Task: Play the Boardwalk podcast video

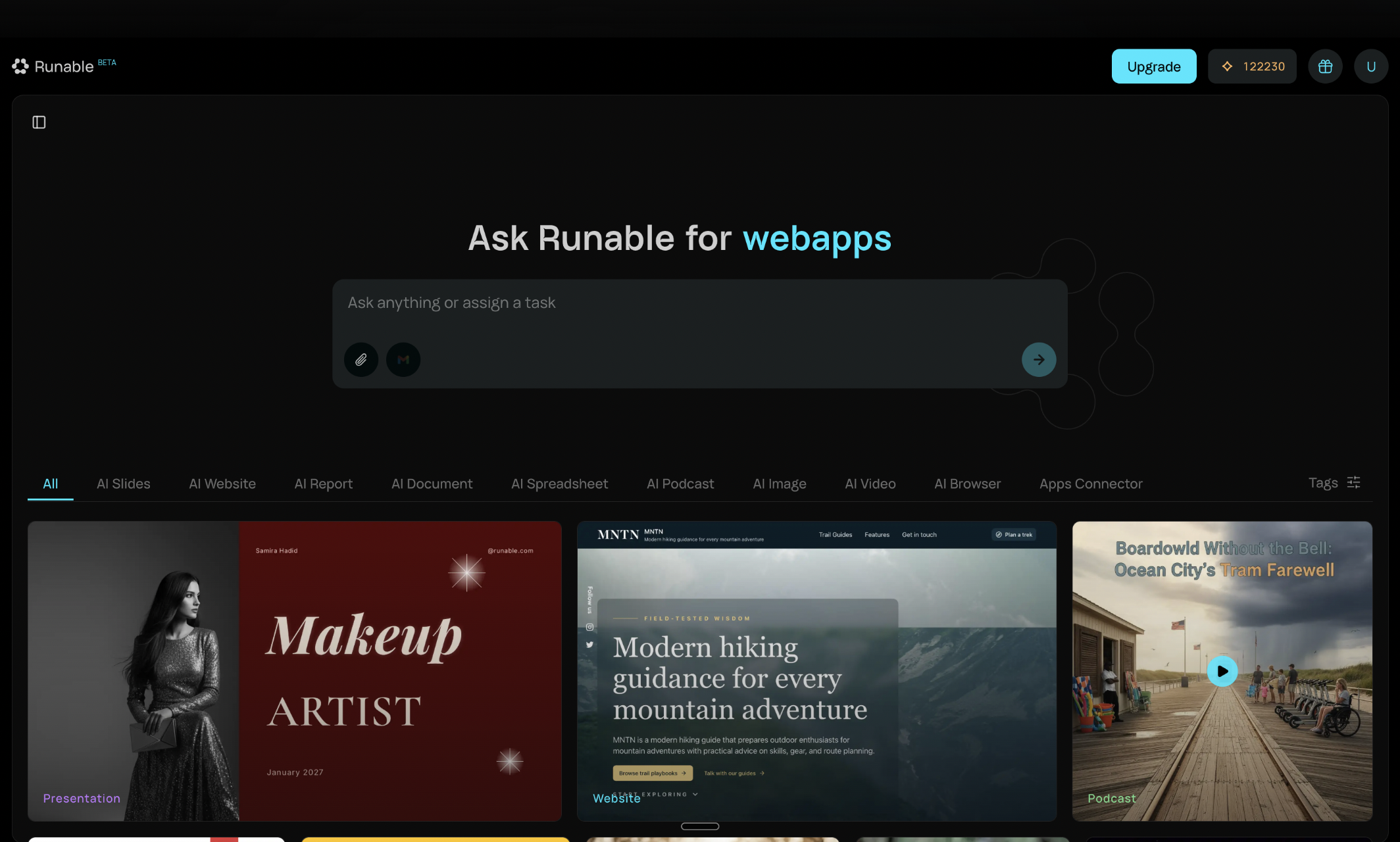Action: pos(1222,672)
